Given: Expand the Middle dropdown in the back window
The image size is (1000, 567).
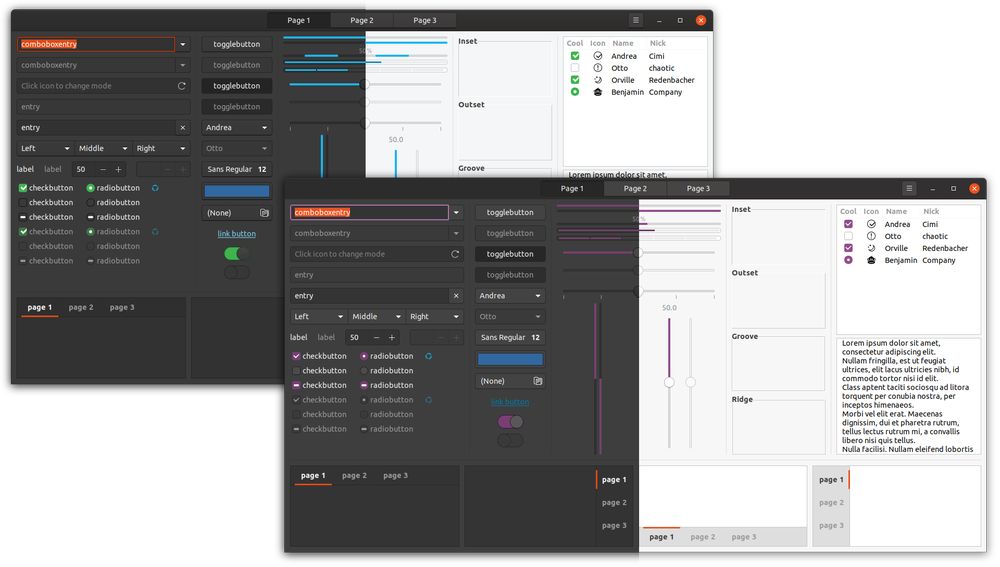Looking at the screenshot, I should click(x=104, y=149).
